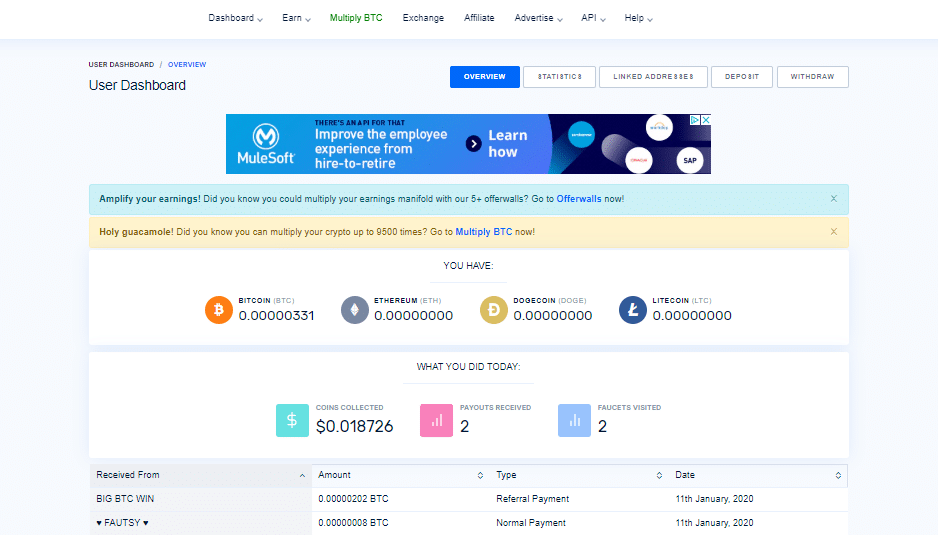Click the Faucets Visited blue chart icon
The width and height of the screenshot is (938, 535).
[x=574, y=420]
